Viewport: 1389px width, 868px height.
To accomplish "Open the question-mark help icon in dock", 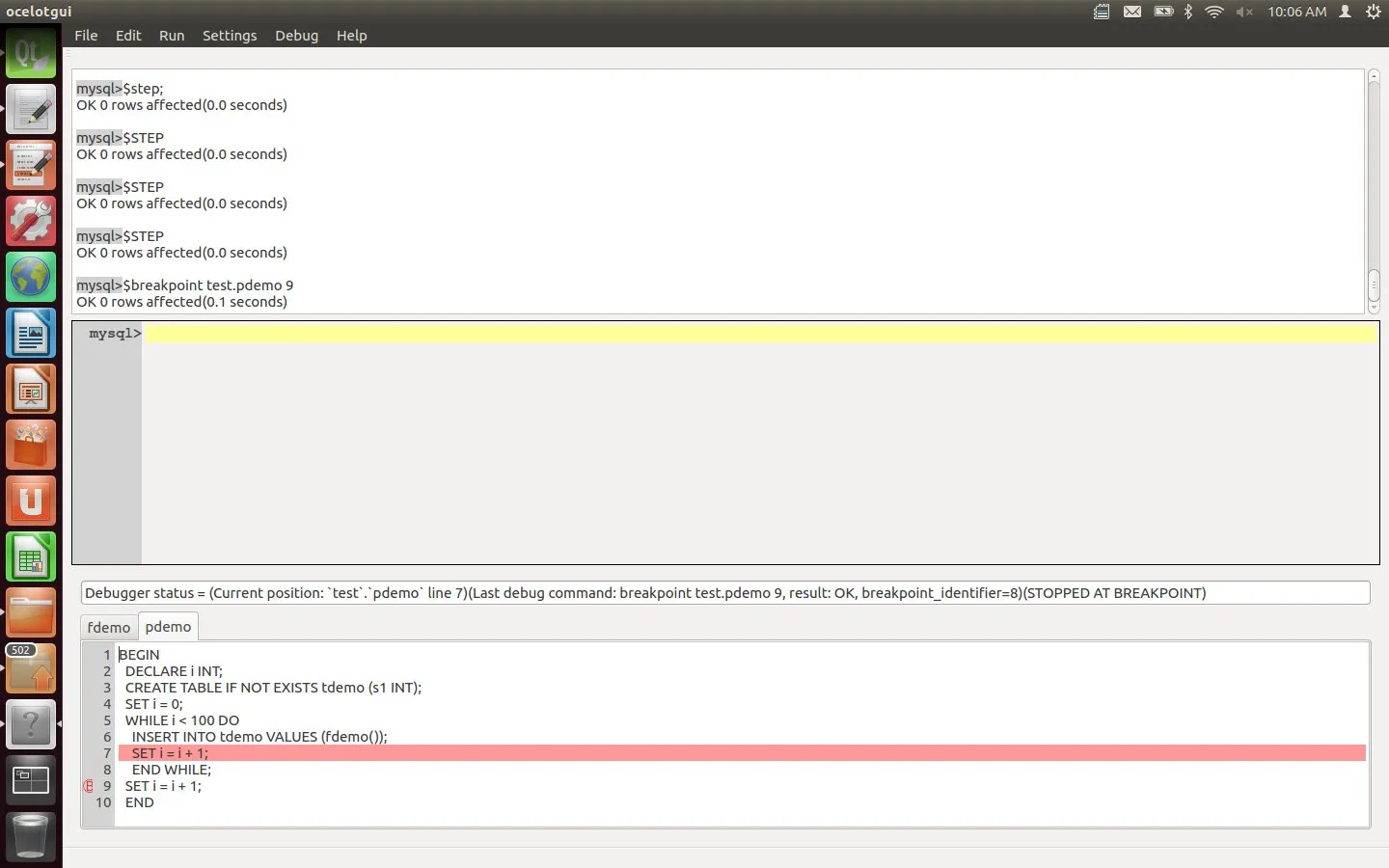I will click(31, 724).
